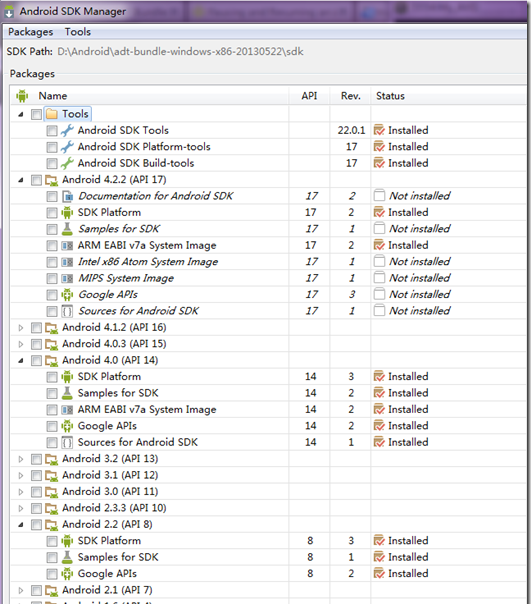Check the API 17 Google APIs checkbox
Viewport: 531px width, 604px height.
52,295
